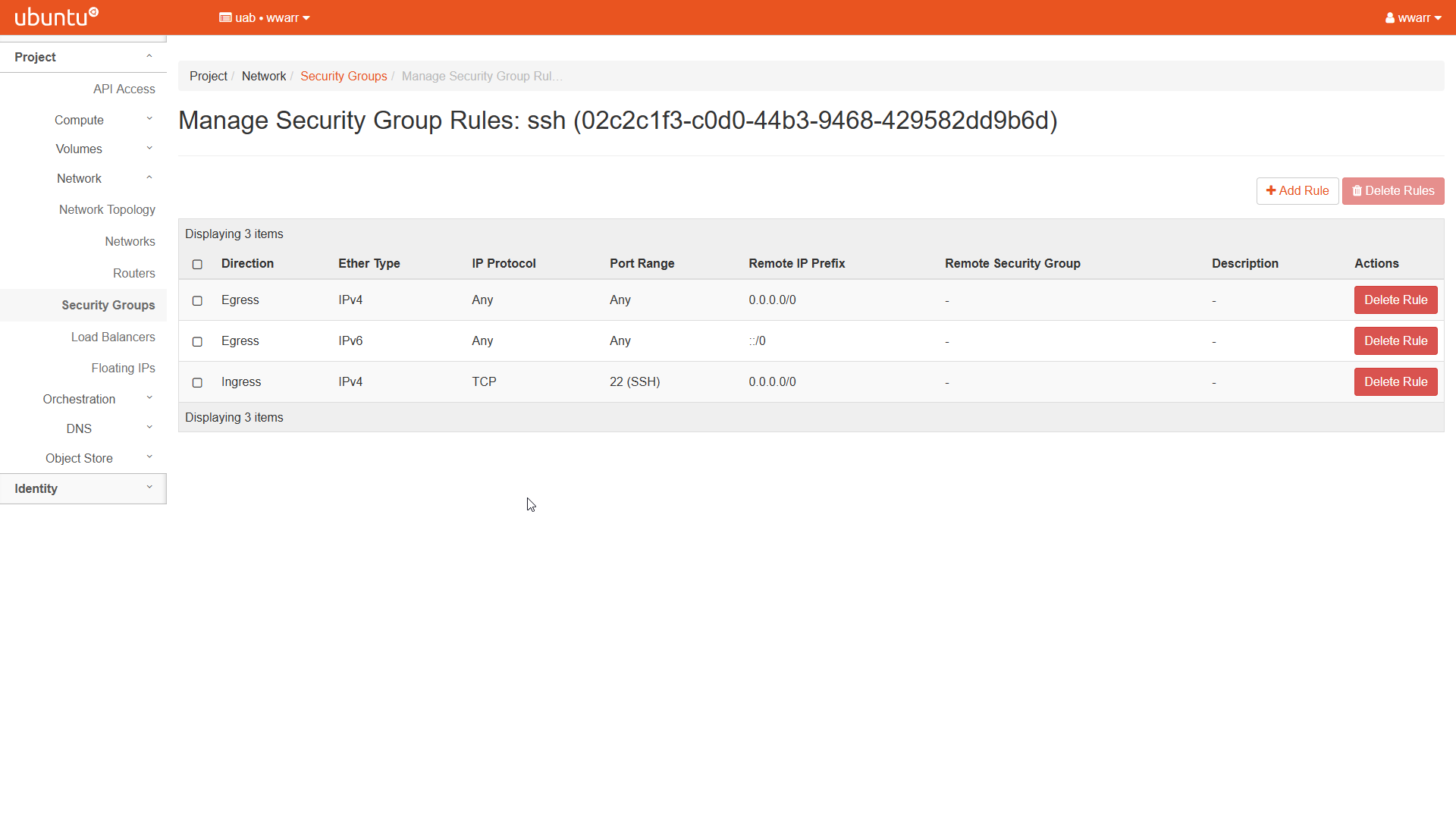Collapse the Network menu group
This screenshot has height=819, width=1456.
pyautogui.click(x=83, y=178)
